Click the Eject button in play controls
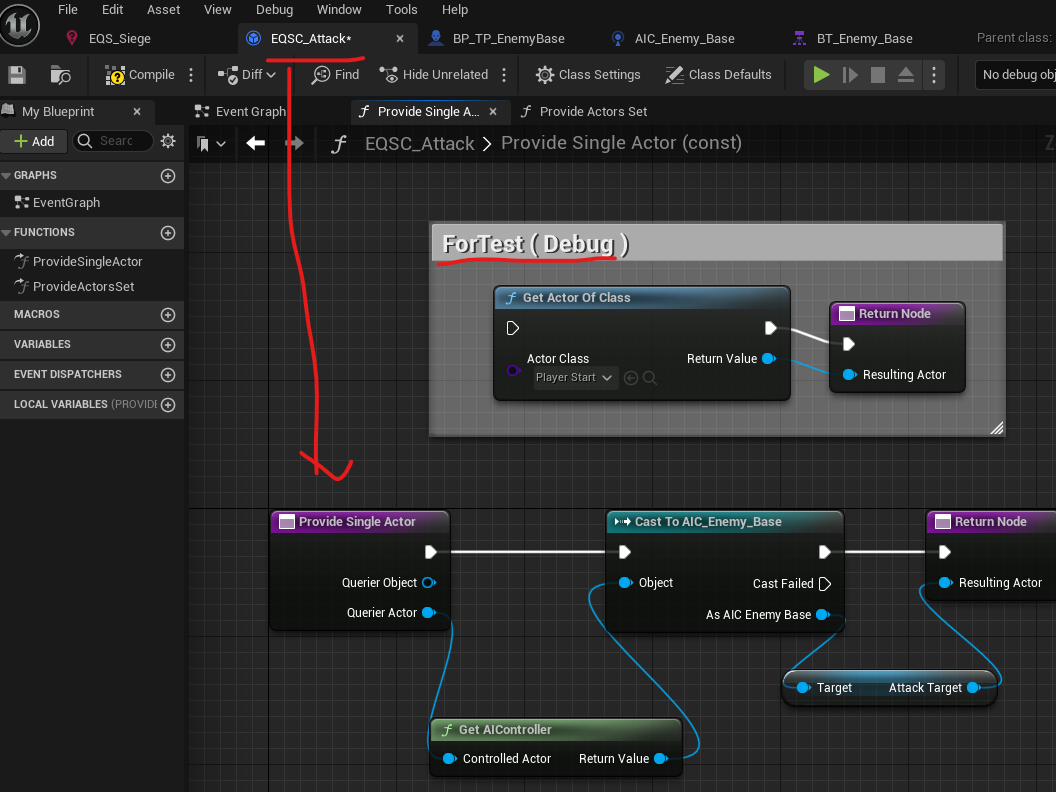The width and height of the screenshot is (1056, 792). click(x=906, y=75)
